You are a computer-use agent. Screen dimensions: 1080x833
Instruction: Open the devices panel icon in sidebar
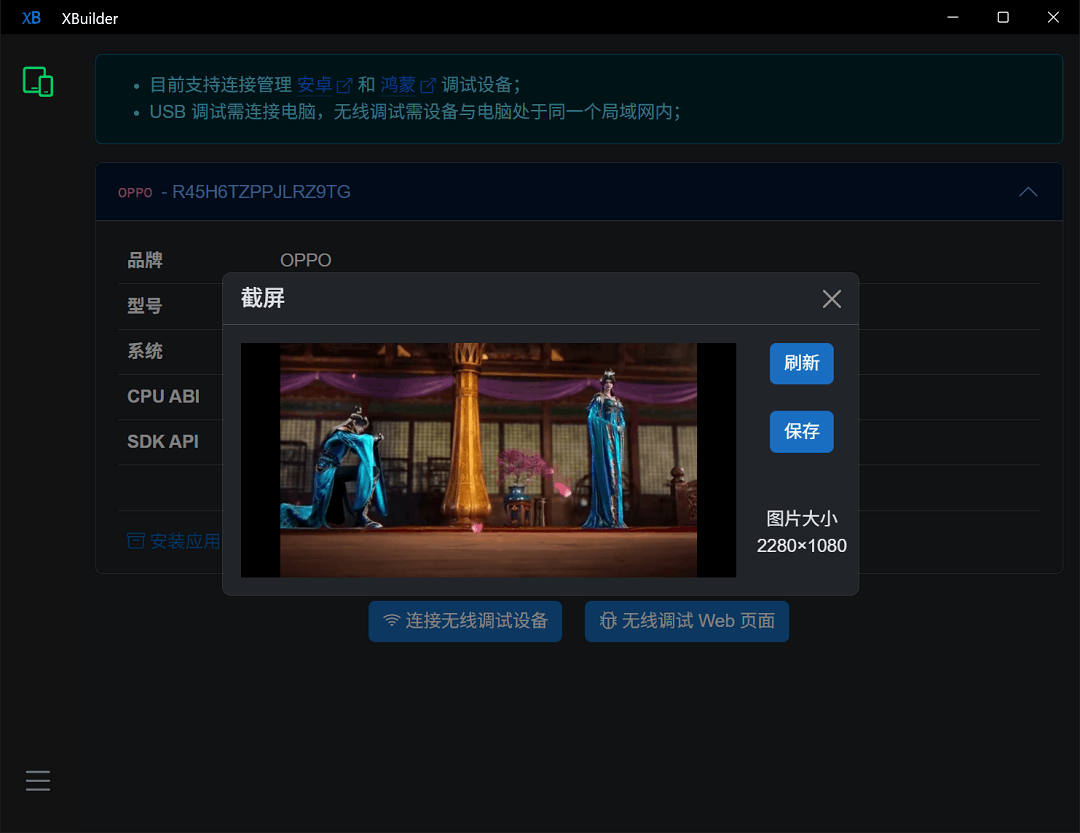38,82
